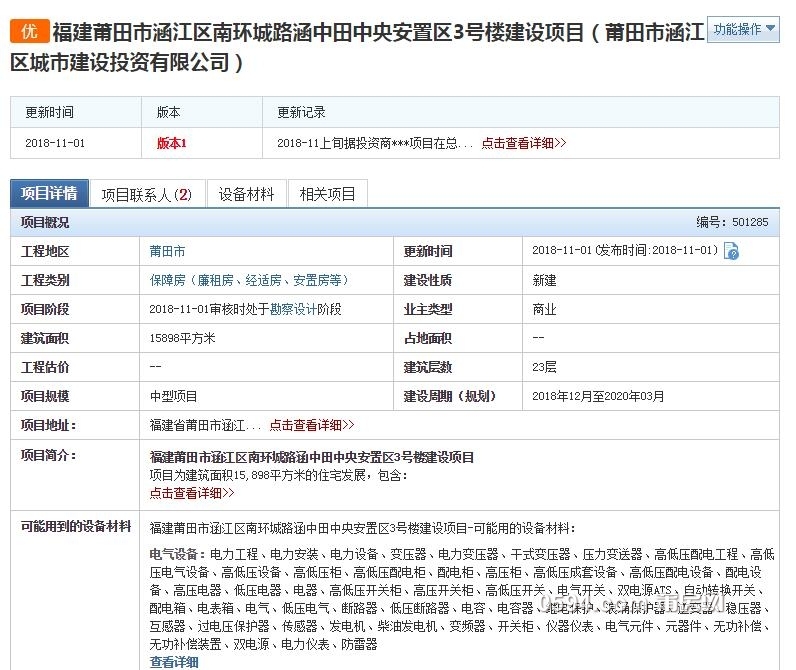Click the 项目阶段 row label
This screenshot has height=670, width=796.
pyautogui.click(x=45, y=309)
